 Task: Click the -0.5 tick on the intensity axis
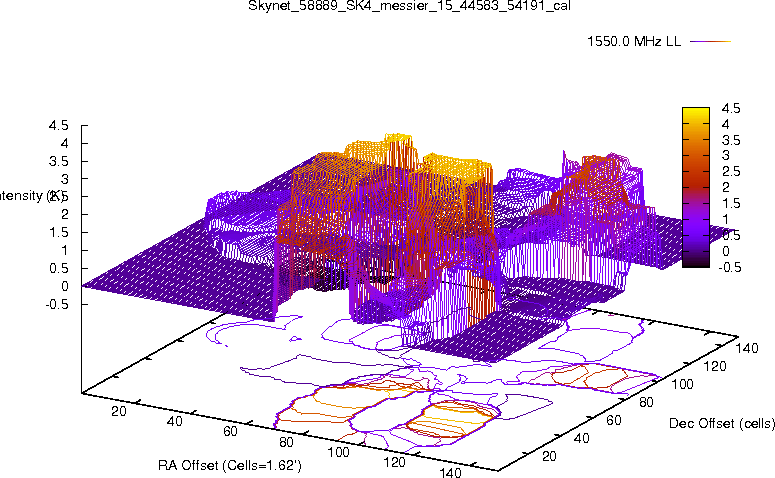56,304
